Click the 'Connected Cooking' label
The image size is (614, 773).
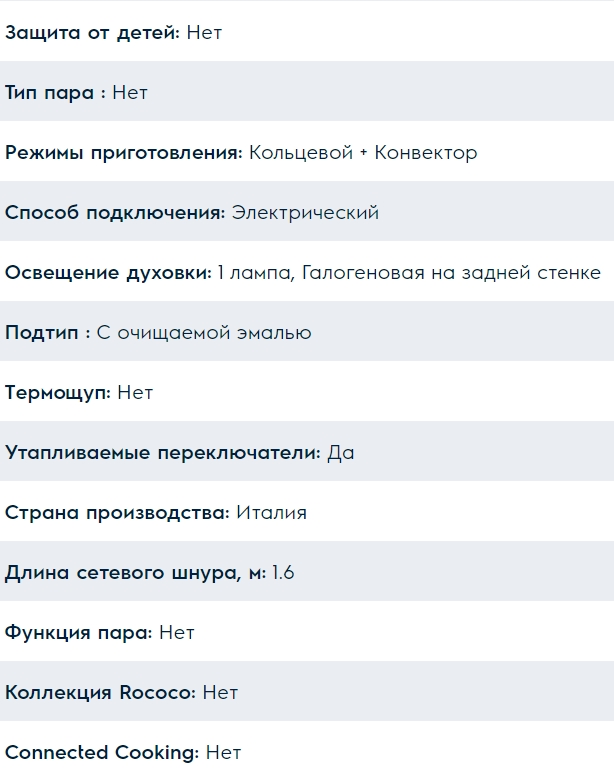pos(101,752)
